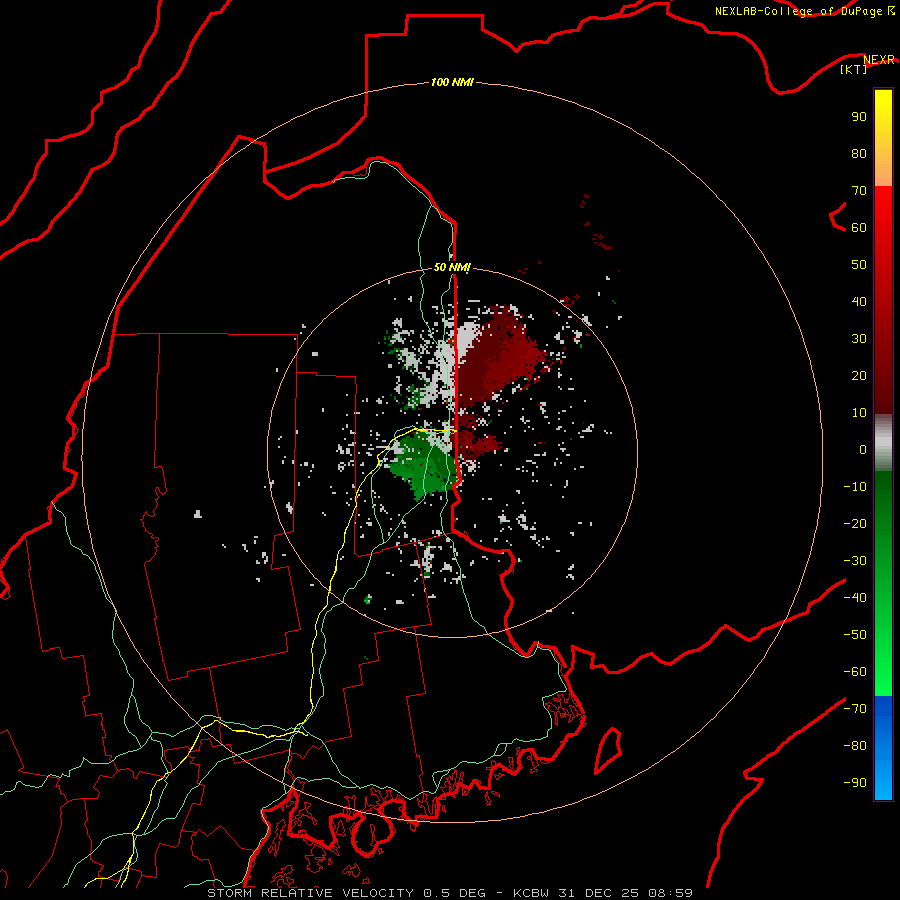Click the 90 value on velocity scale

[859, 117]
